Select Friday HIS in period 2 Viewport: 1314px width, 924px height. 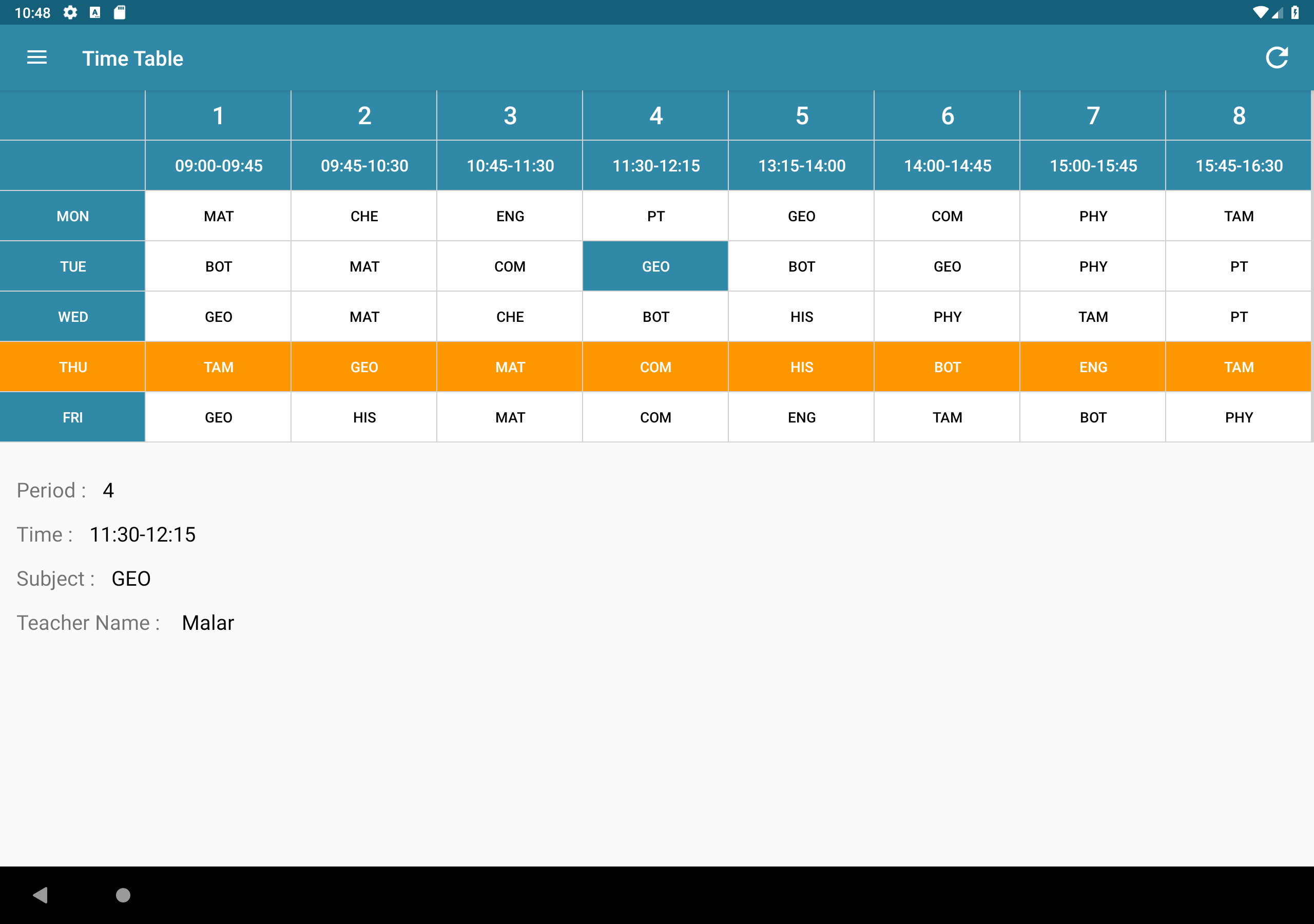(364, 417)
